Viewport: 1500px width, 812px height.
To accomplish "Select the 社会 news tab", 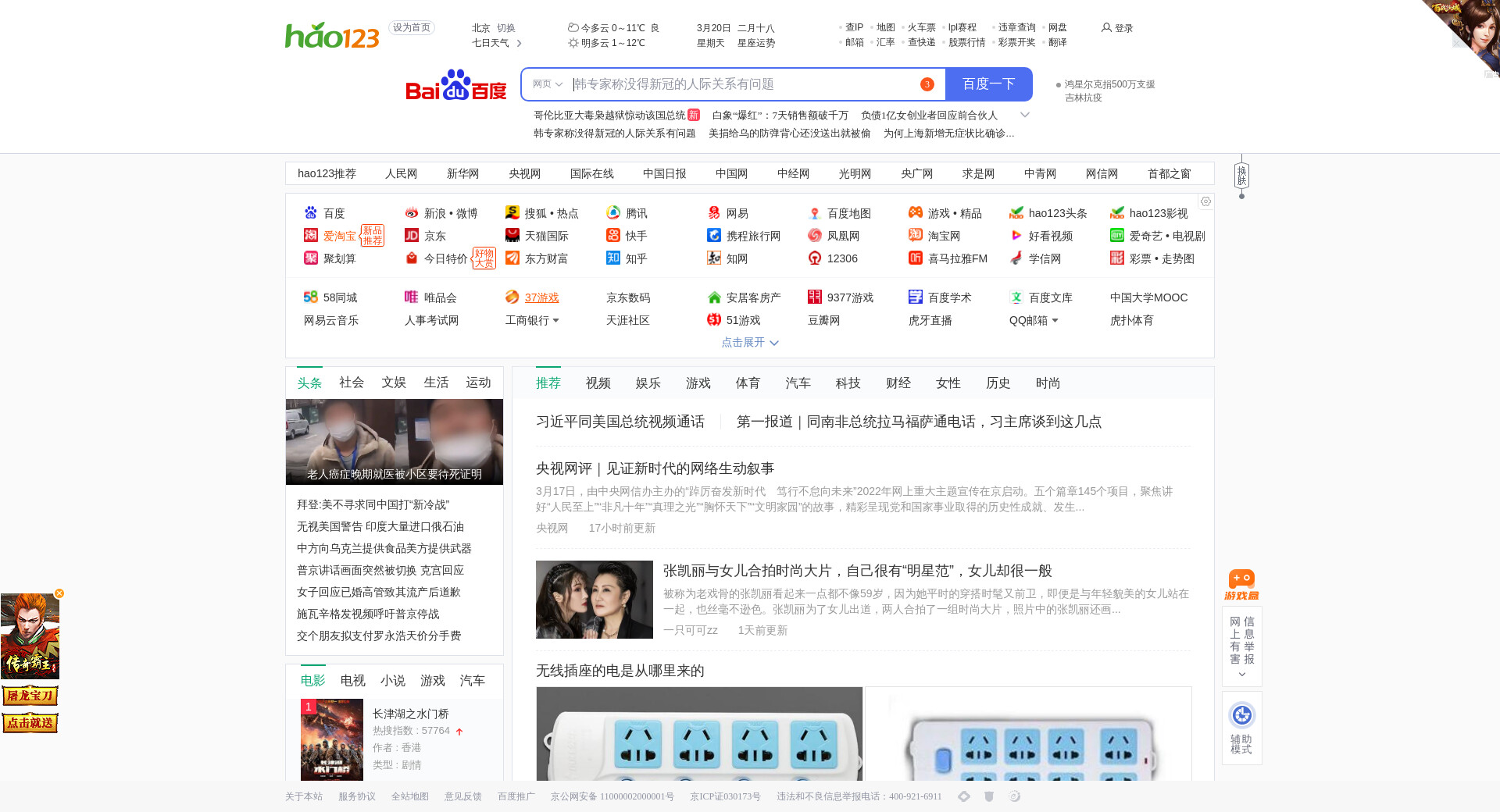I will [x=351, y=383].
